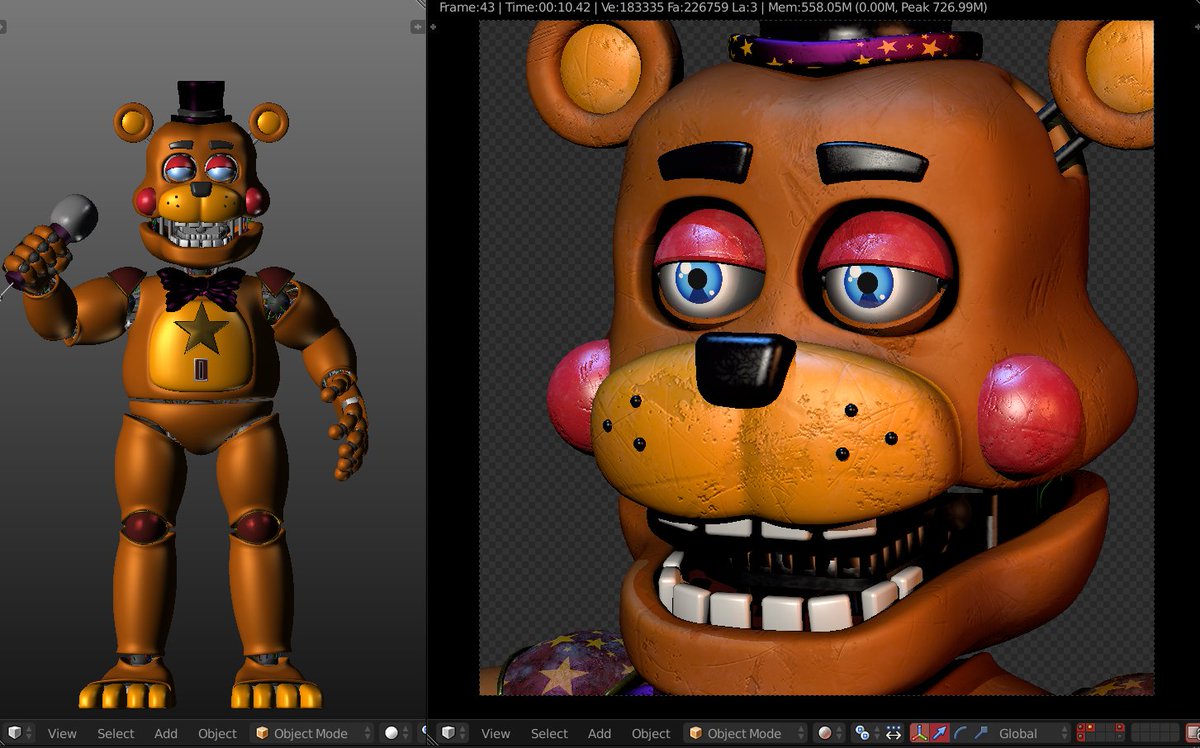1200x748 pixels.
Task: Expand left viewport properties region plus icon
Action: coord(417,27)
